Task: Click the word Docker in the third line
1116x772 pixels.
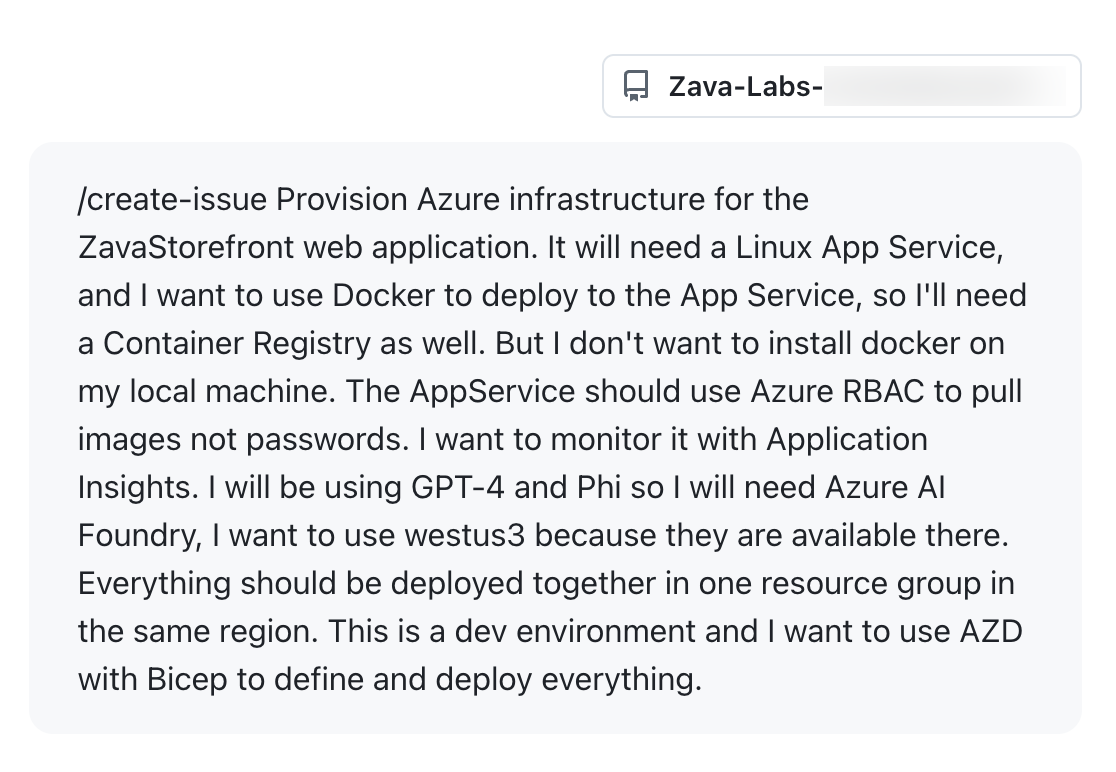Action: pos(382,296)
